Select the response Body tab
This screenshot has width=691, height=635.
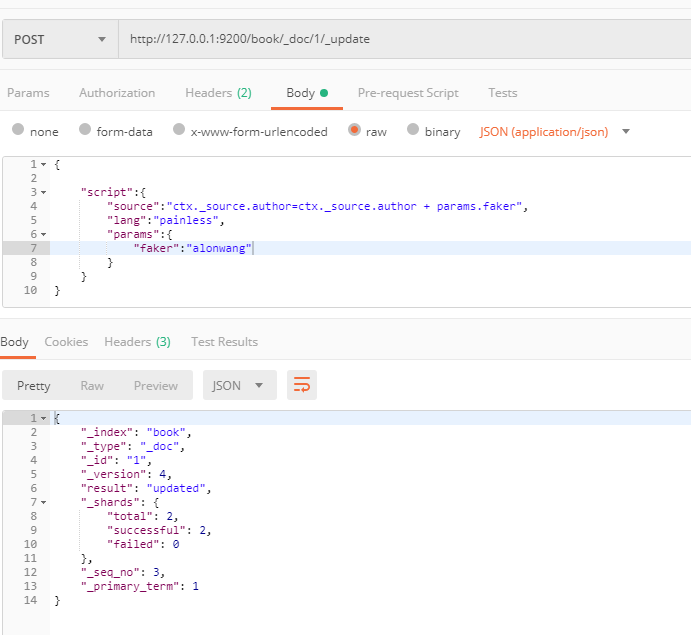15,342
